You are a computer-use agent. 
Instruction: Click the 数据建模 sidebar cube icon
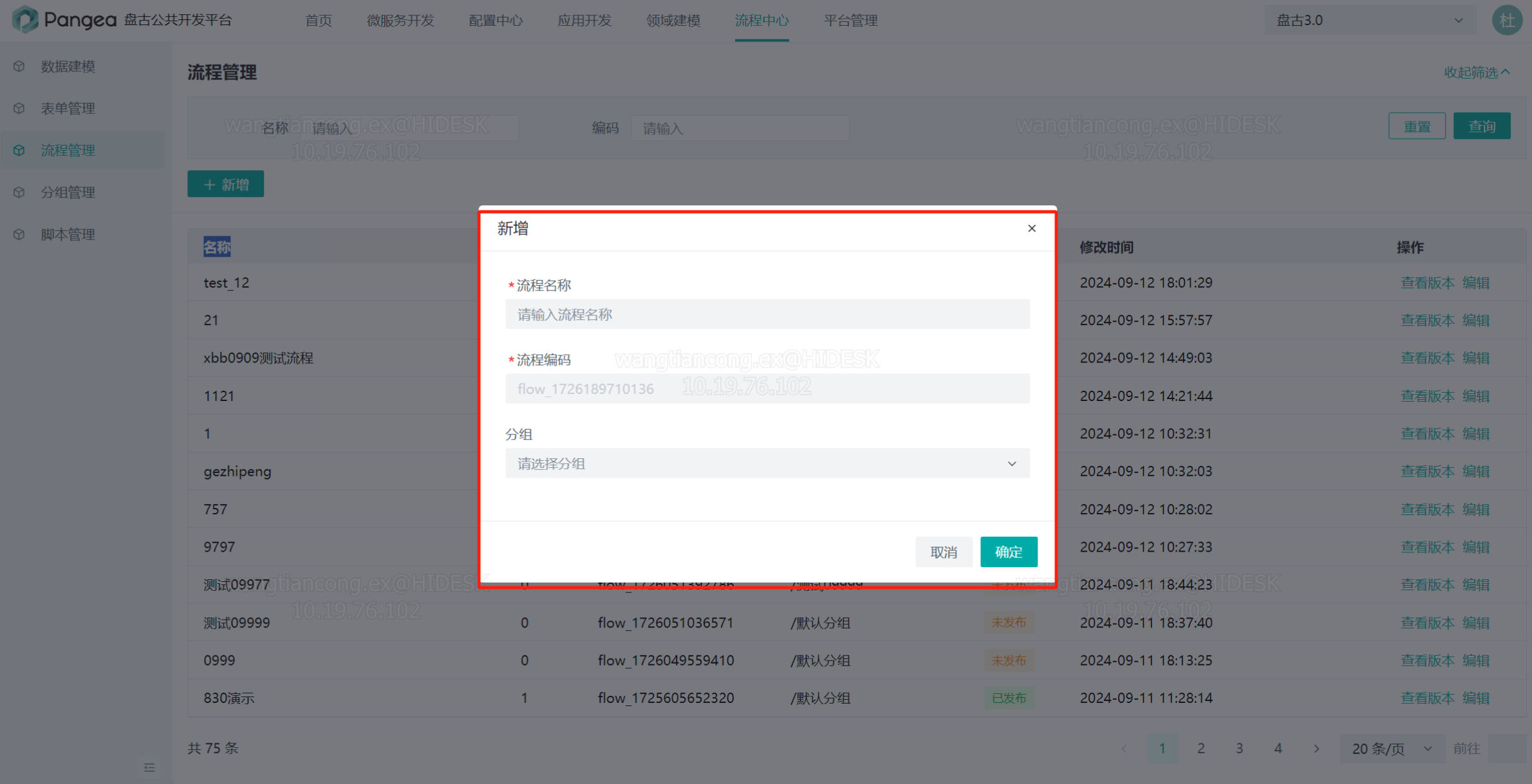click(19, 66)
